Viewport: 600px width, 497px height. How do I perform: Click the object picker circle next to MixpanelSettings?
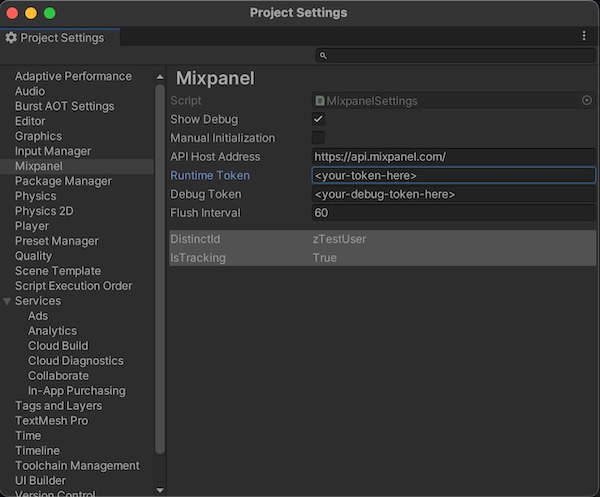(587, 101)
